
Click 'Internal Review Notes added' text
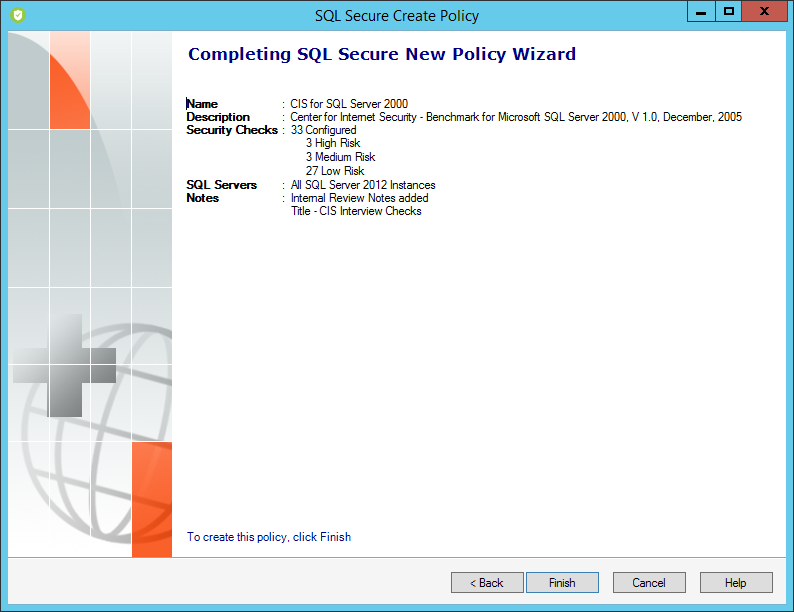pos(360,198)
